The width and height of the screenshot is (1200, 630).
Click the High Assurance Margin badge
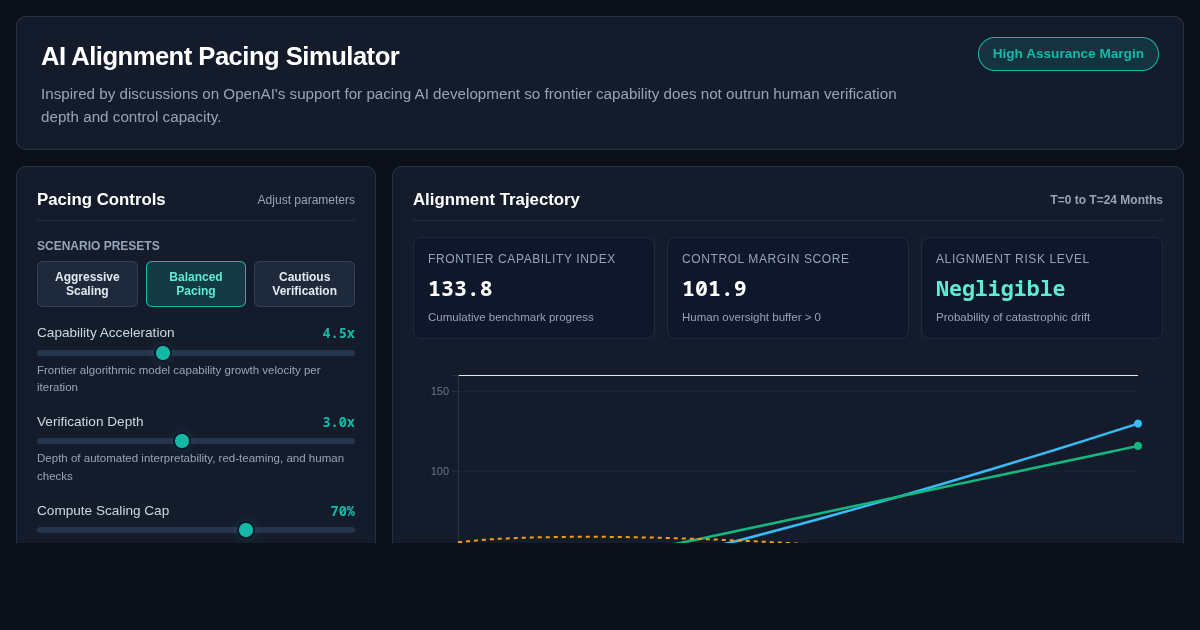coord(1068,54)
